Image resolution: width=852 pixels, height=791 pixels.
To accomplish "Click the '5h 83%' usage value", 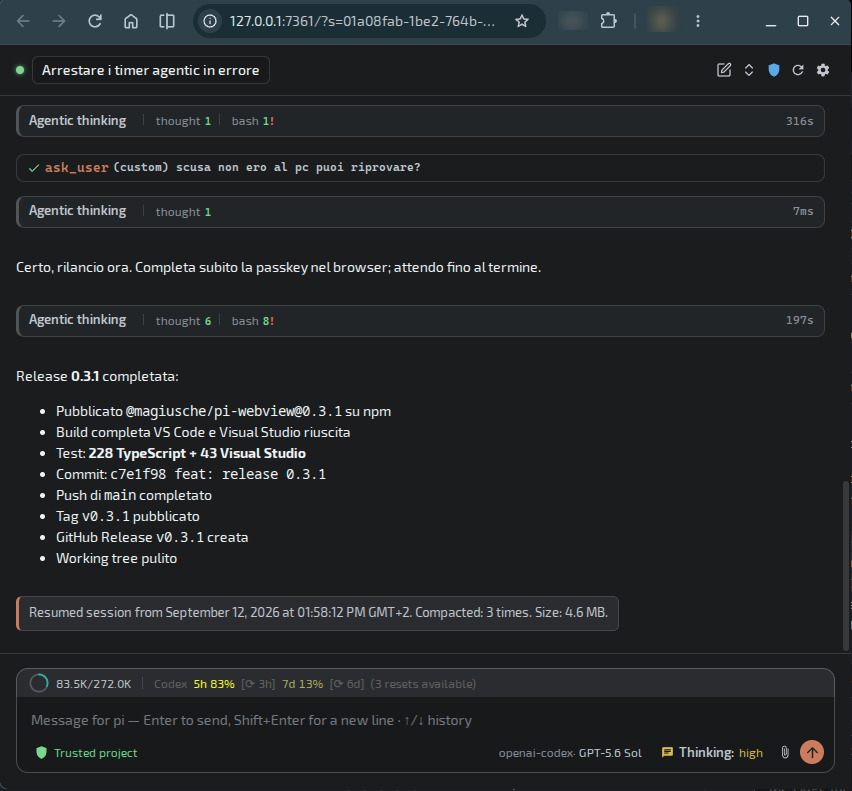I will coord(214,684).
